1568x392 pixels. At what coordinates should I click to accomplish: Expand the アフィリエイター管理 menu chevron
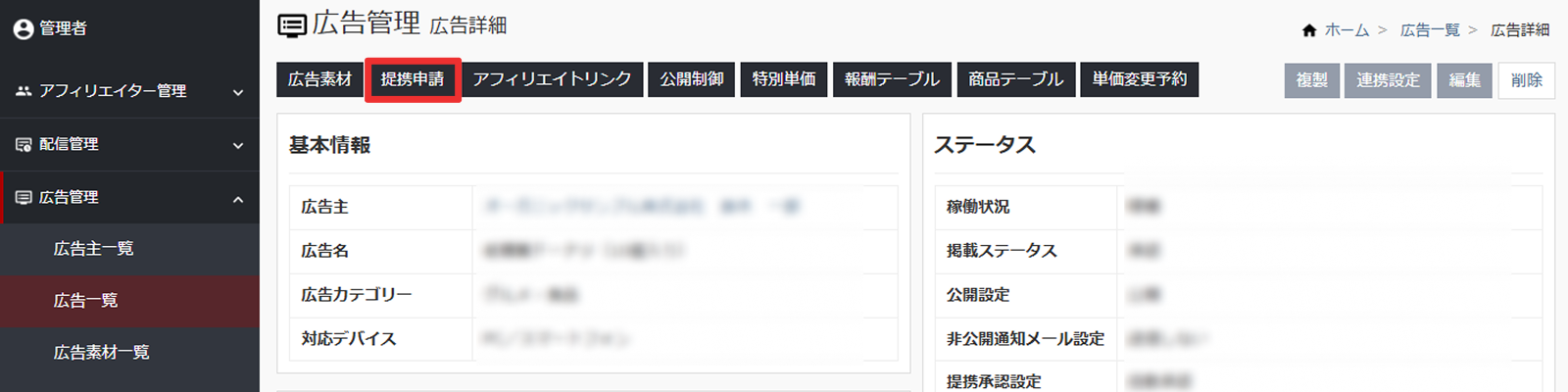coord(238,92)
